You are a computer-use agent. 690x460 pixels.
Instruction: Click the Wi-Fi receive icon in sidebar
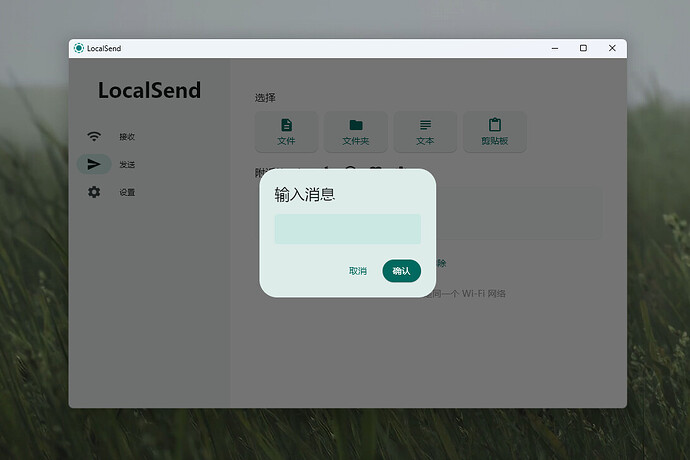point(94,136)
